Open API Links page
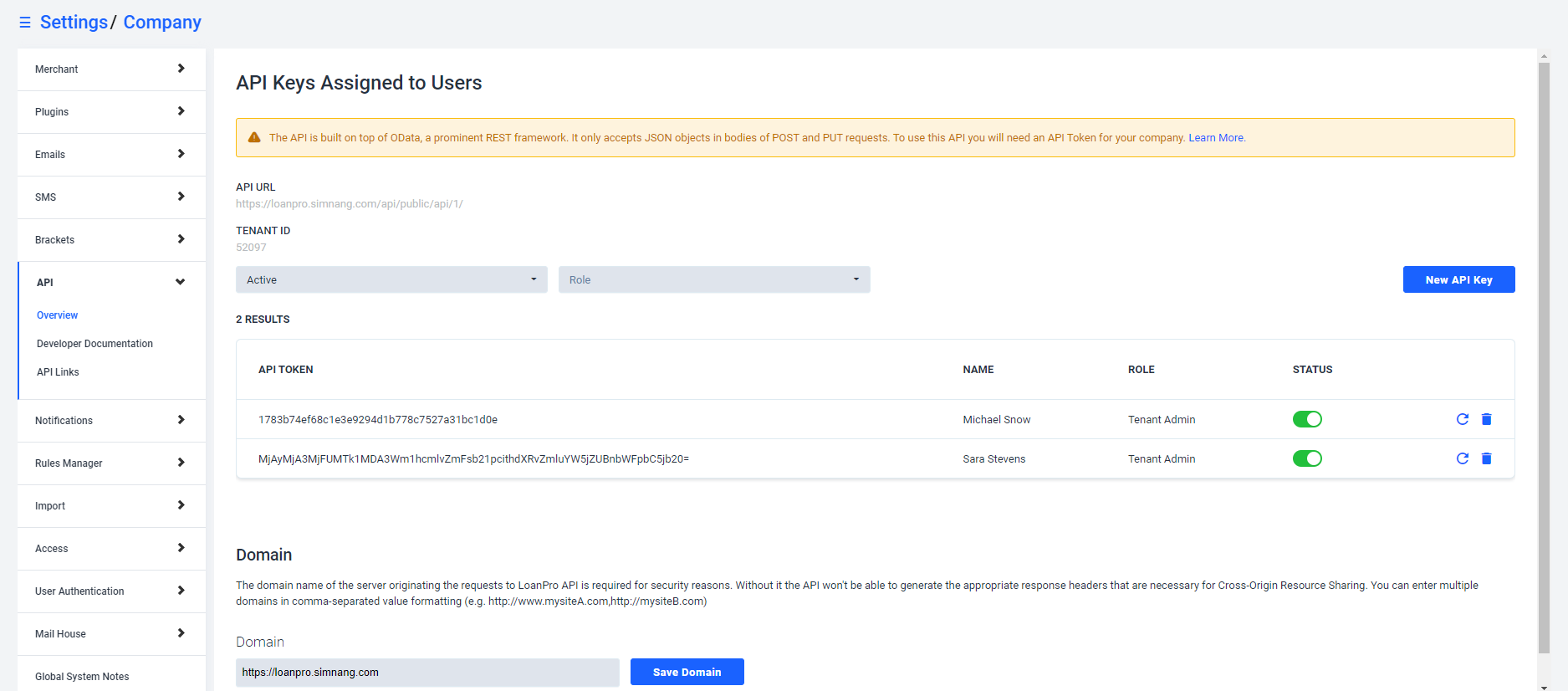The width and height of the screenshot is (1568, 691). pos(58,372)
